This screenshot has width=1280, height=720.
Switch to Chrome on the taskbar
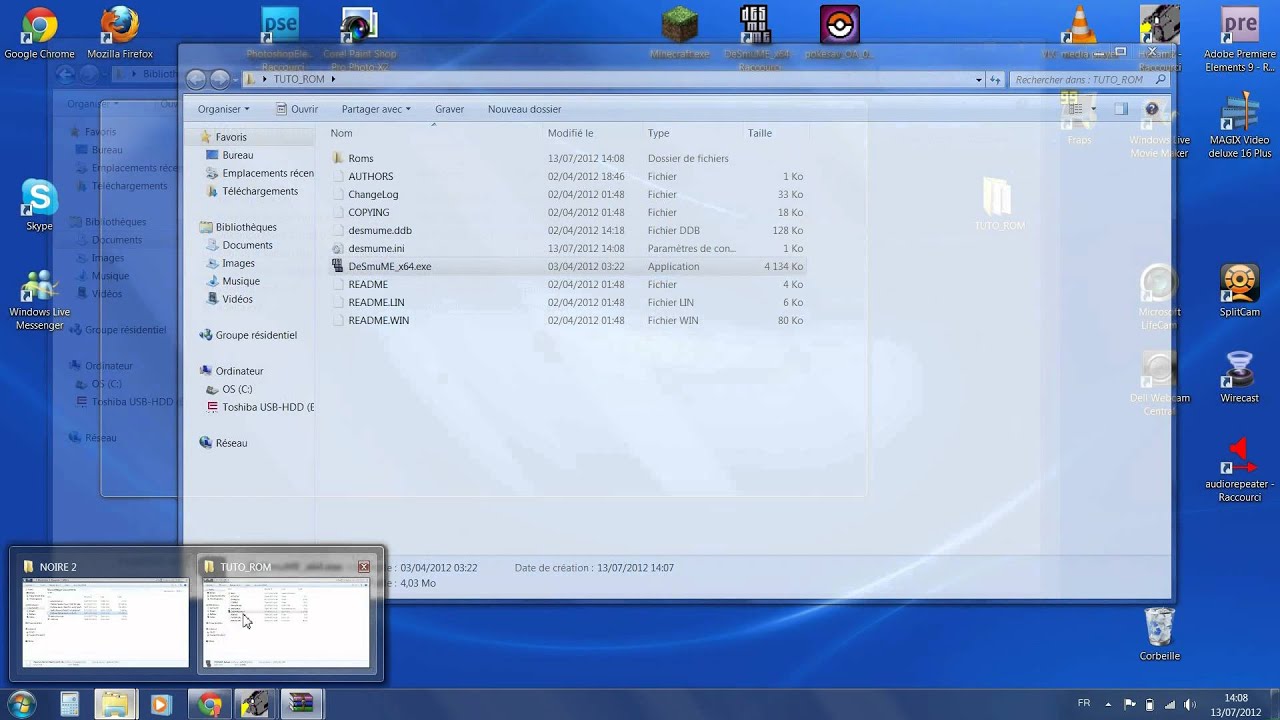(209, 704)
